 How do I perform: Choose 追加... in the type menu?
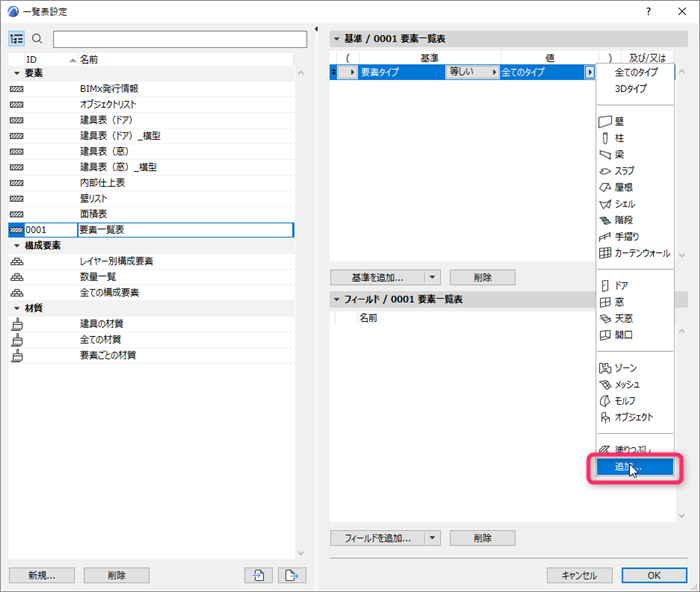pos(635,467)
